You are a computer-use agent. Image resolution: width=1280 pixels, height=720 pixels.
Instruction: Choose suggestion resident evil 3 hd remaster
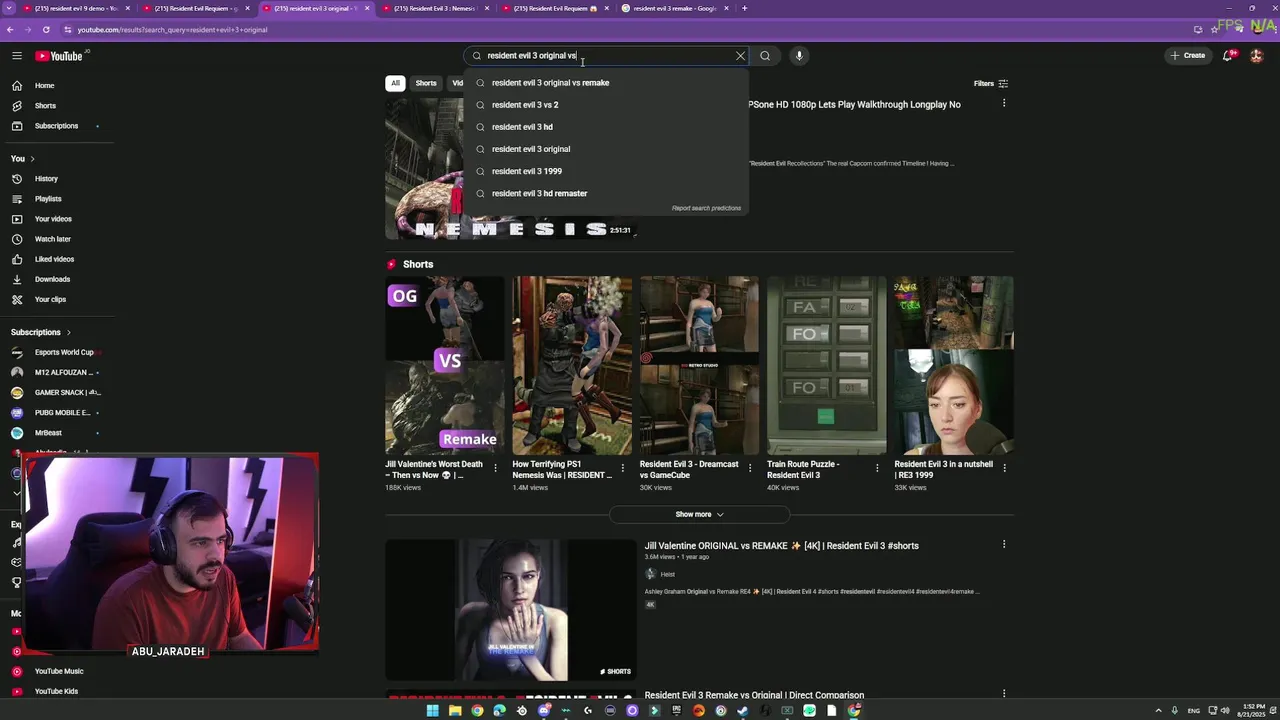point(606,193)
